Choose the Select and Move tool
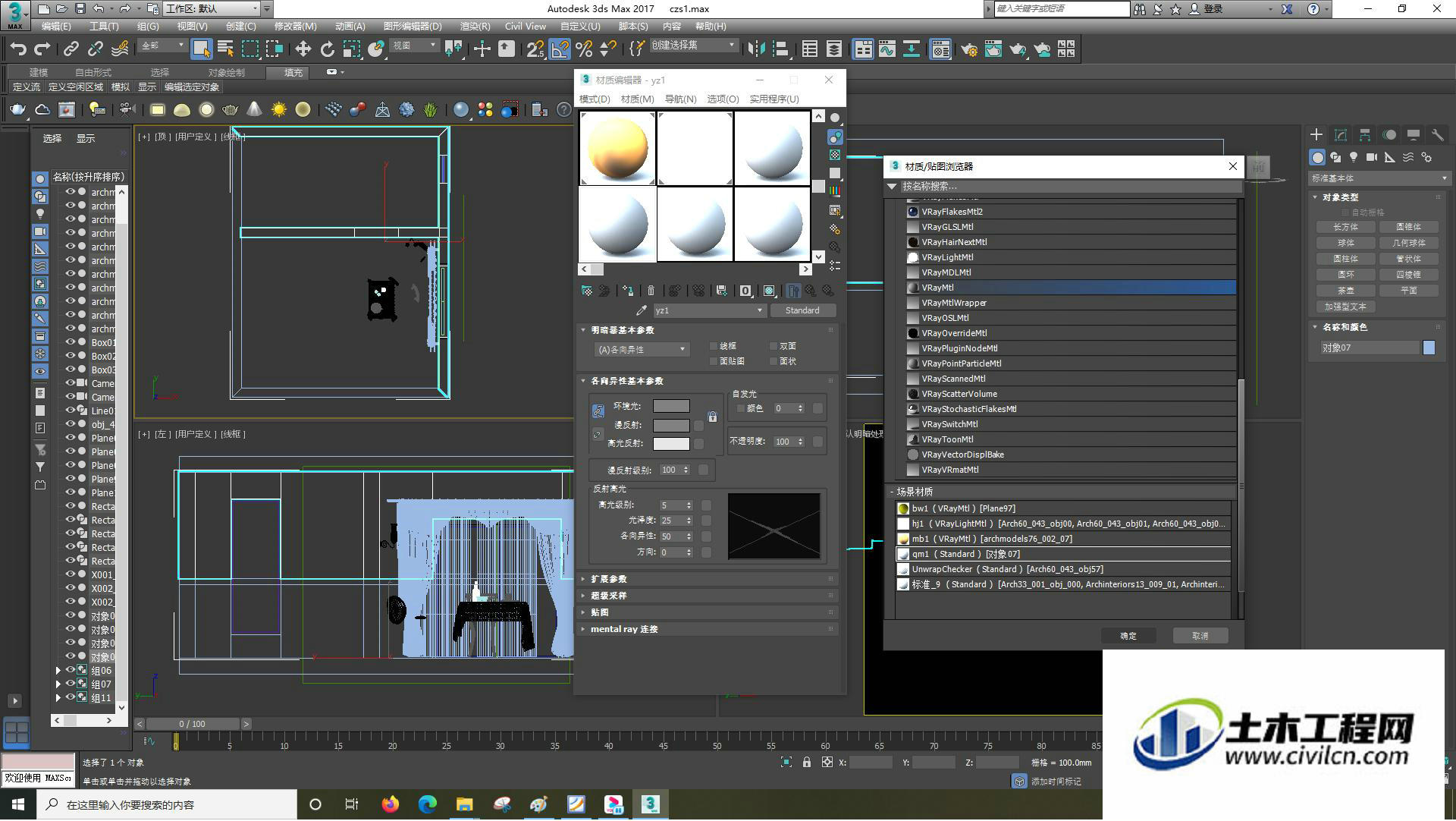 pos(303,49)
